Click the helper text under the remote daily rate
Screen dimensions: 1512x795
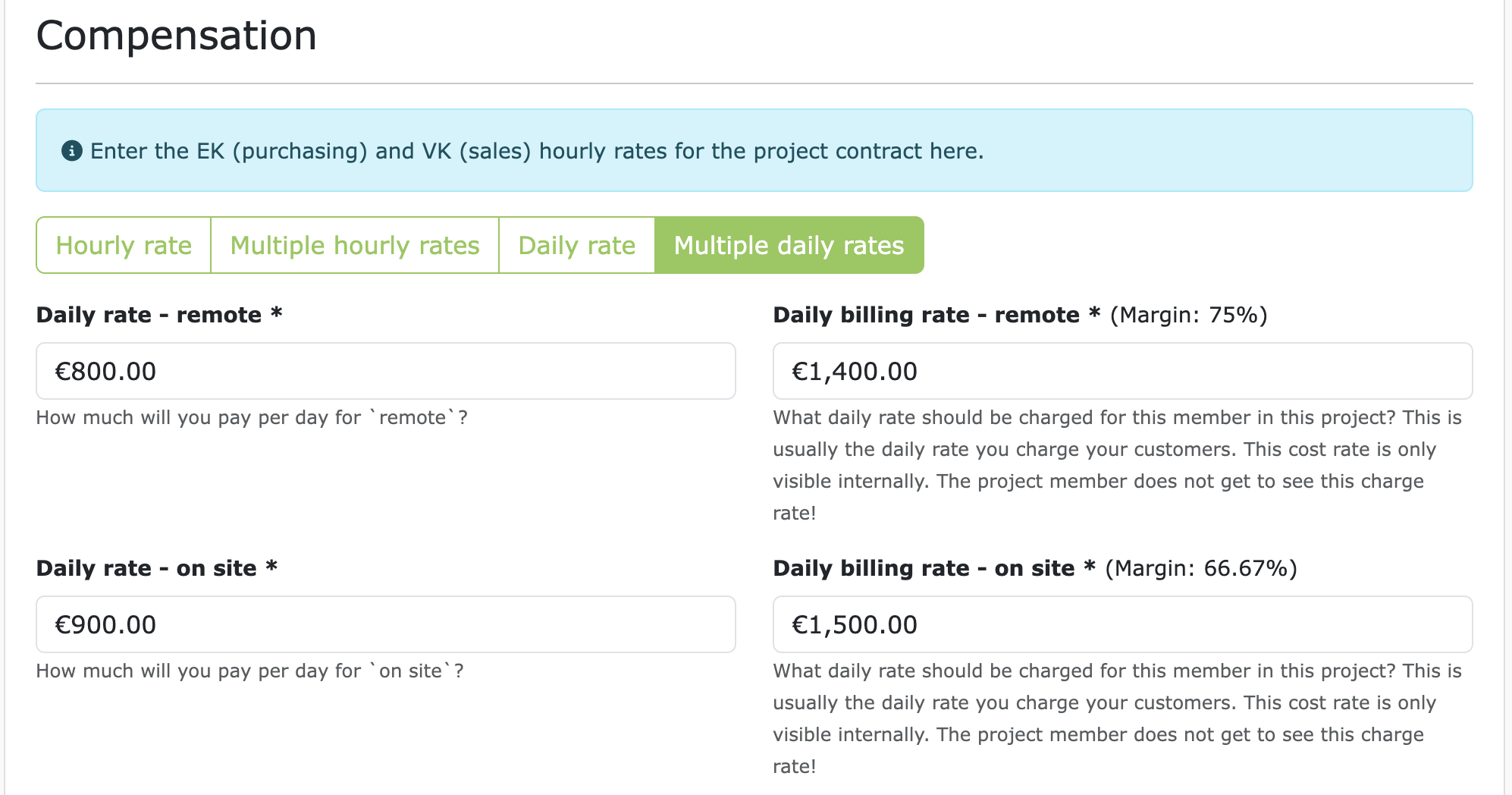pyautogui.click(x=252, y=417)
